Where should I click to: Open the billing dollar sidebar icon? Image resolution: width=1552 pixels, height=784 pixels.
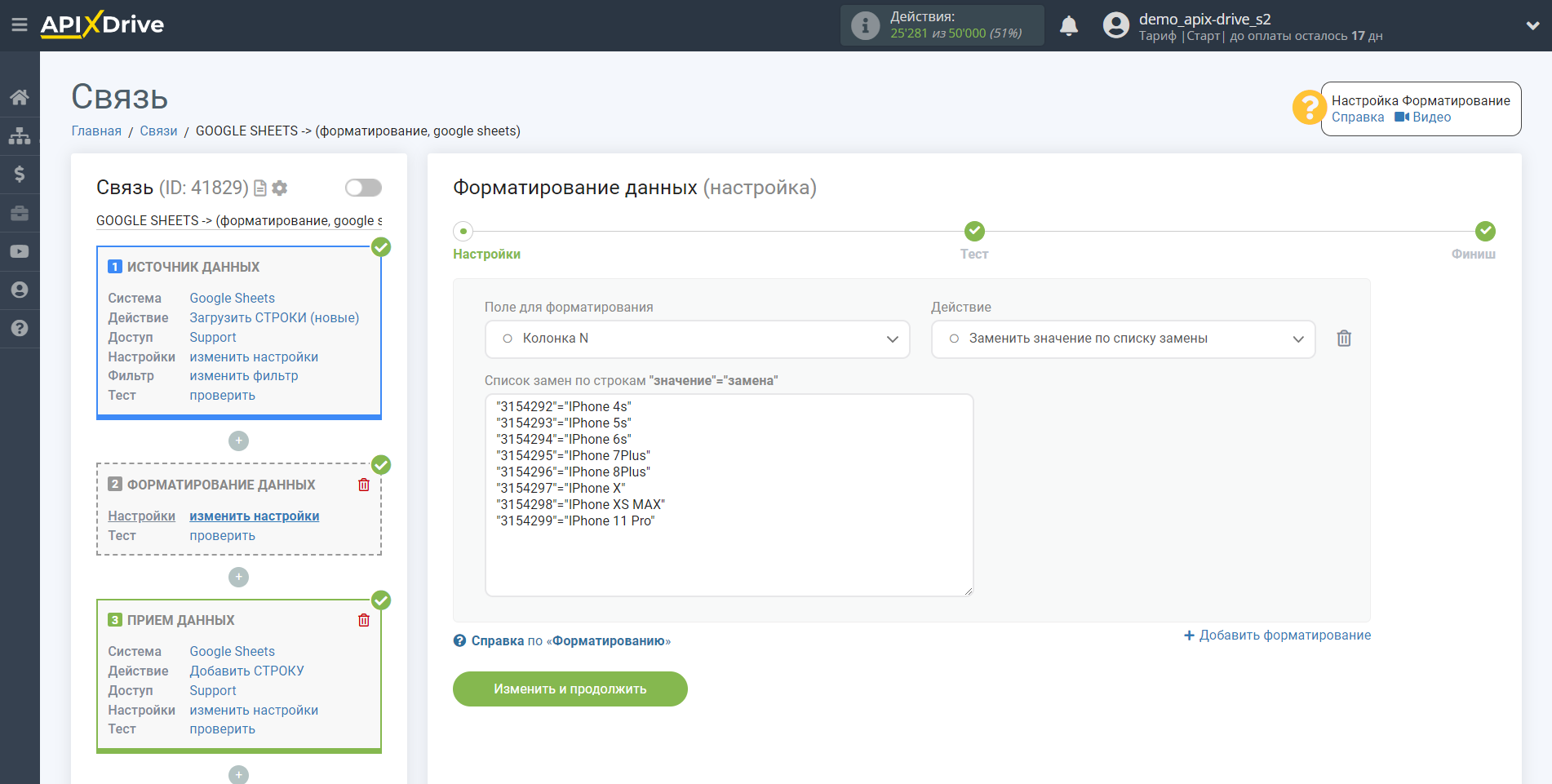tap(20, 174)
